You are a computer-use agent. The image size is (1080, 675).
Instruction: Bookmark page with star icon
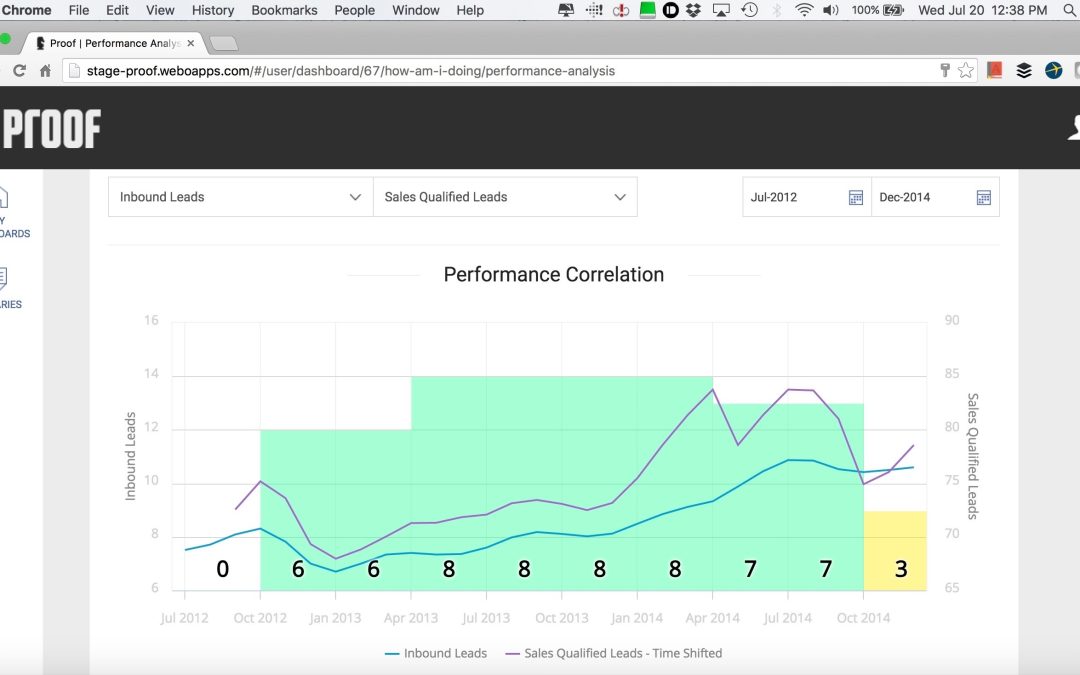(966, 70)
